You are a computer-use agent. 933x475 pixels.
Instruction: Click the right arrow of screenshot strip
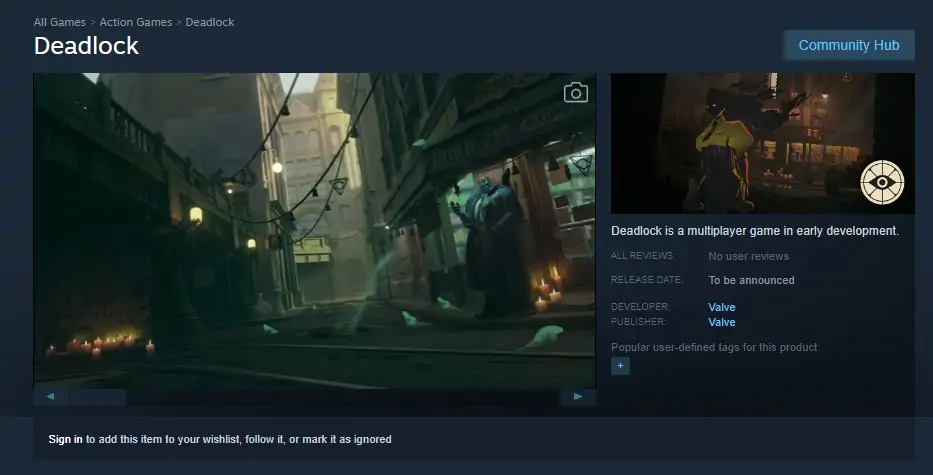[x=577, y=396]
